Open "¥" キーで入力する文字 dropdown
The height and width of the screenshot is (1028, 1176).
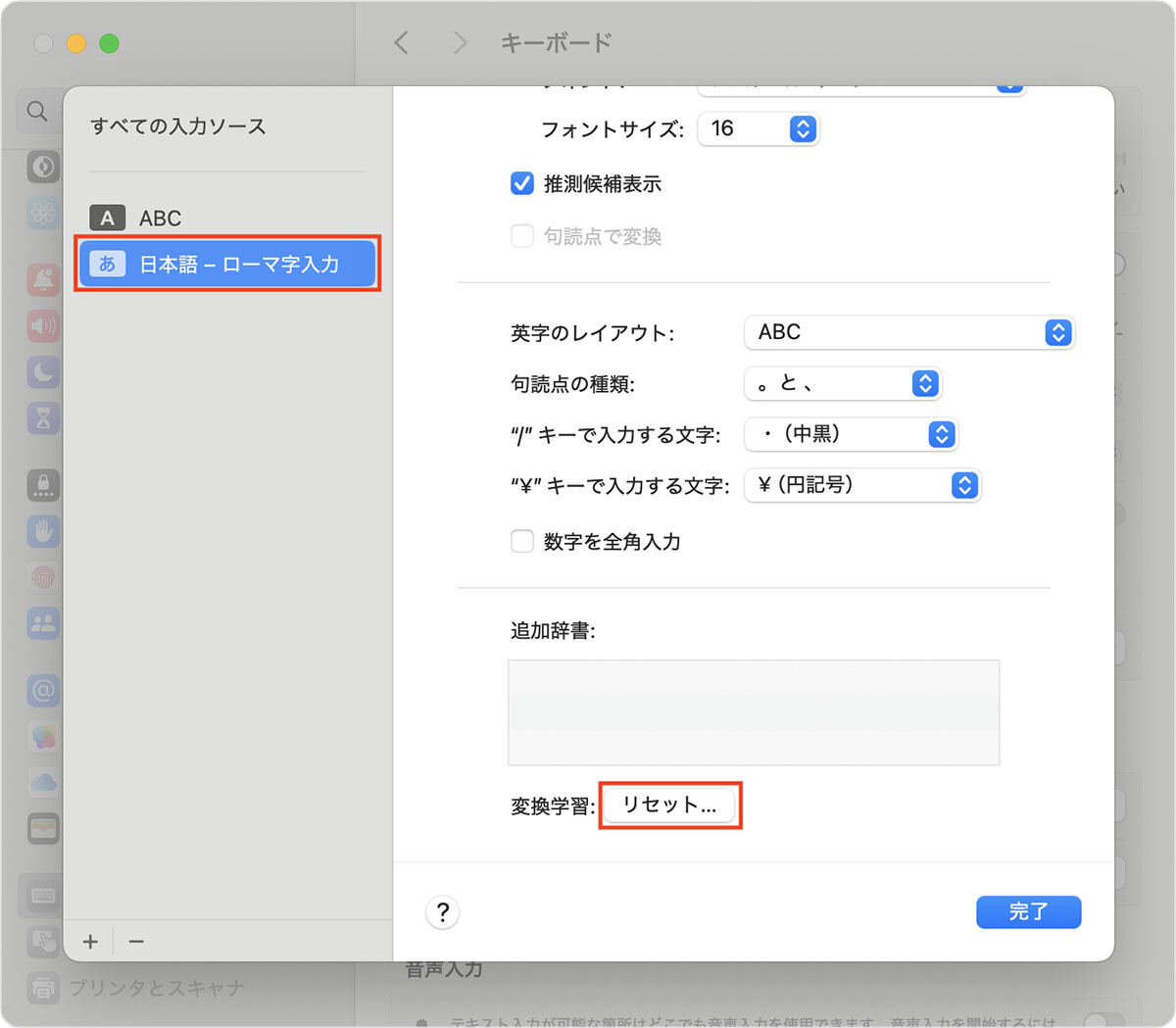tap(862, 485)
